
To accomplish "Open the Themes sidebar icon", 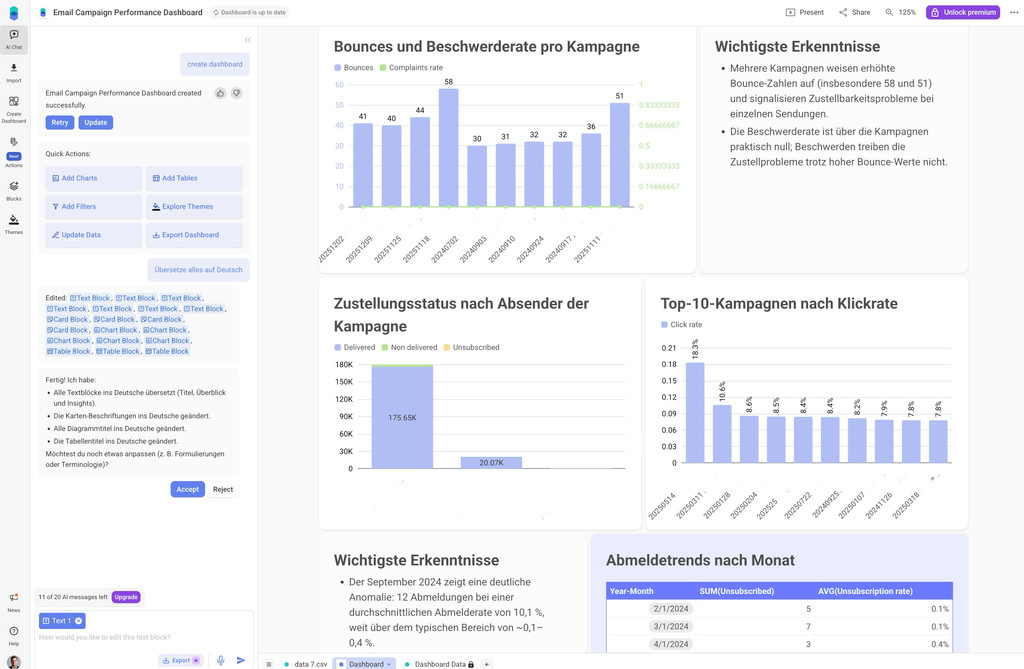I will (x=14, y=223).
